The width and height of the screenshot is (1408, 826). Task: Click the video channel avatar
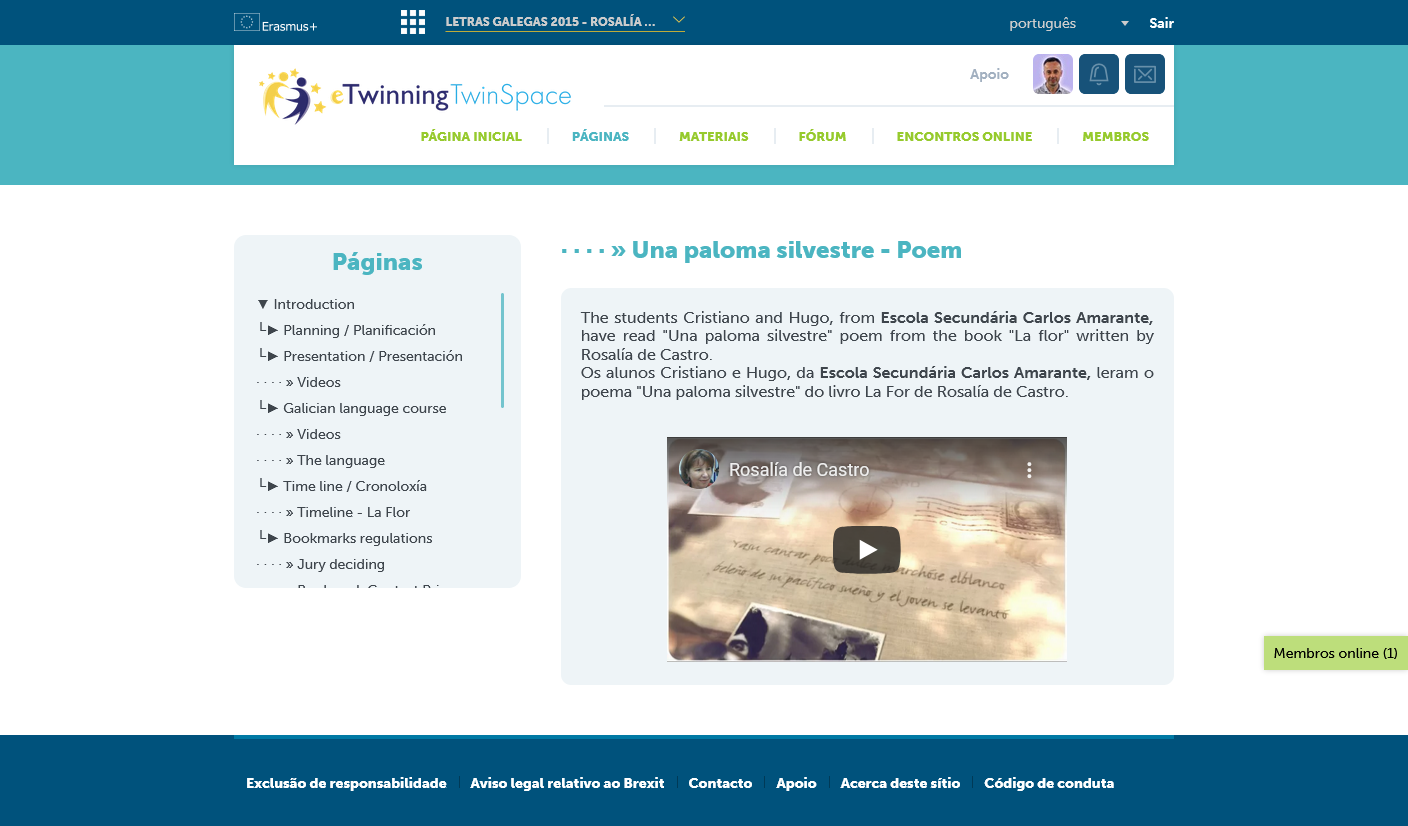tap(699, 468)
